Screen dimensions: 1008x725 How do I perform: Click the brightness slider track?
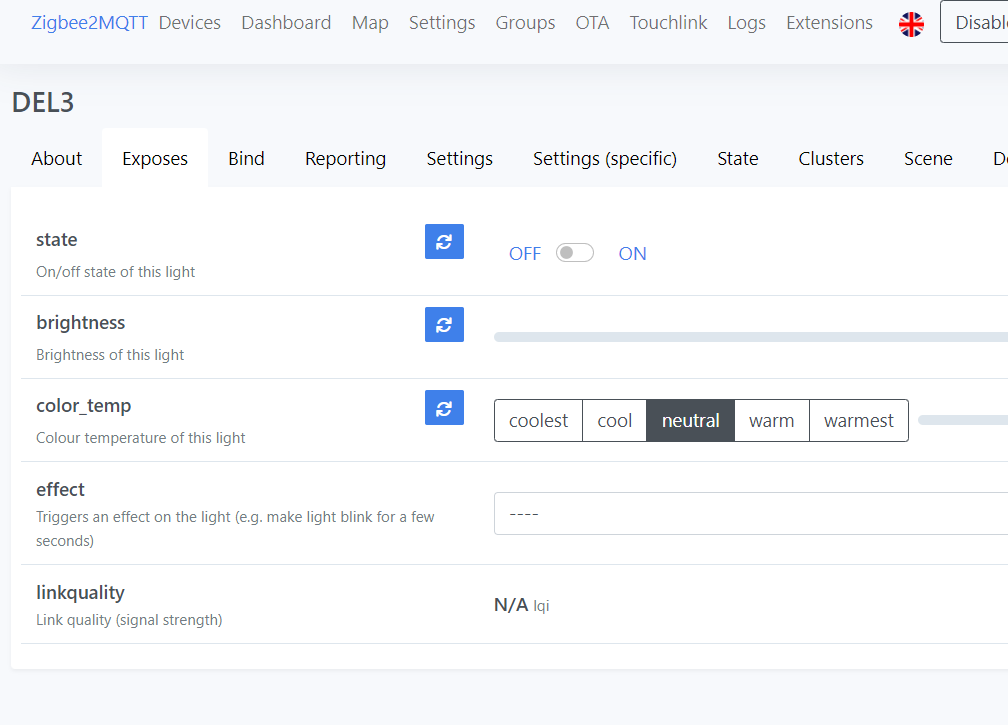tap(750, 337)
